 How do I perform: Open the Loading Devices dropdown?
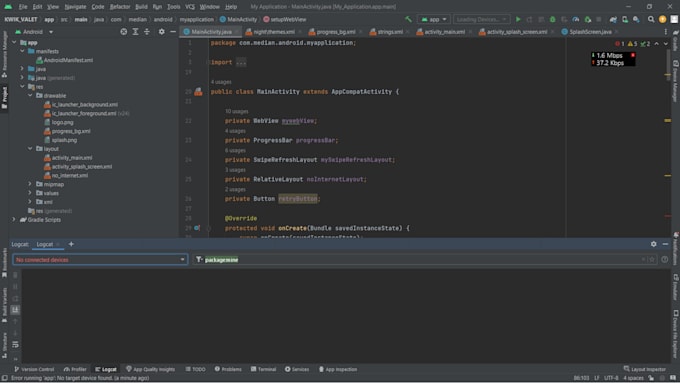click(481, 19)
